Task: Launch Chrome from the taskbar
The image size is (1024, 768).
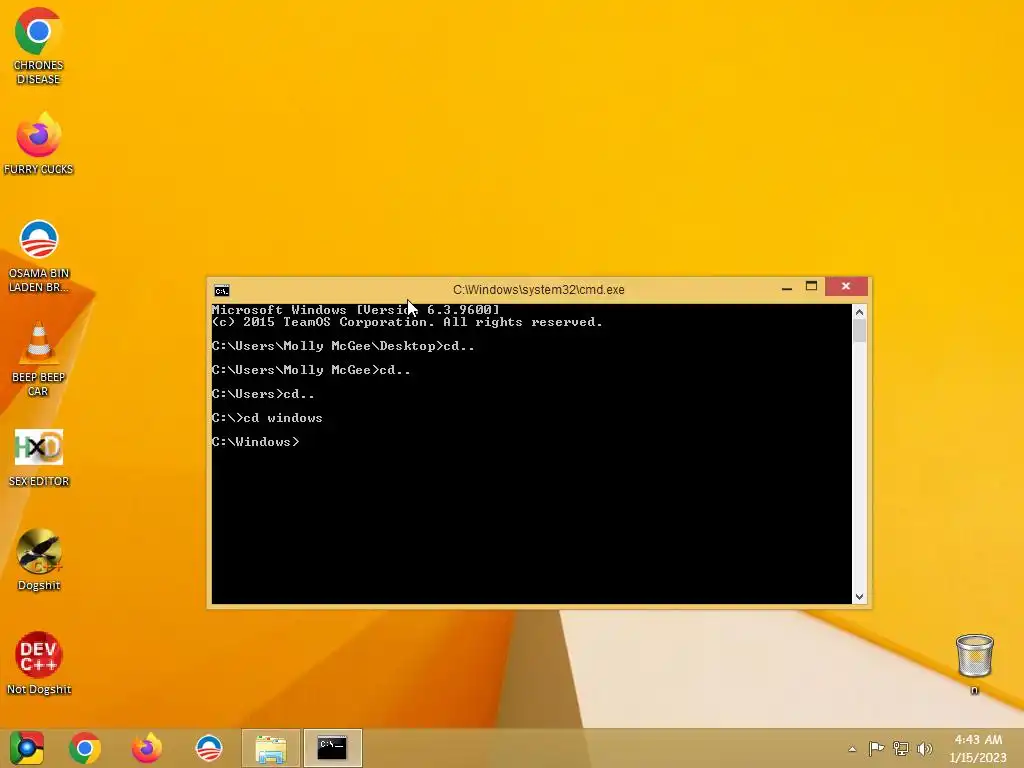Action: (84, 748)
